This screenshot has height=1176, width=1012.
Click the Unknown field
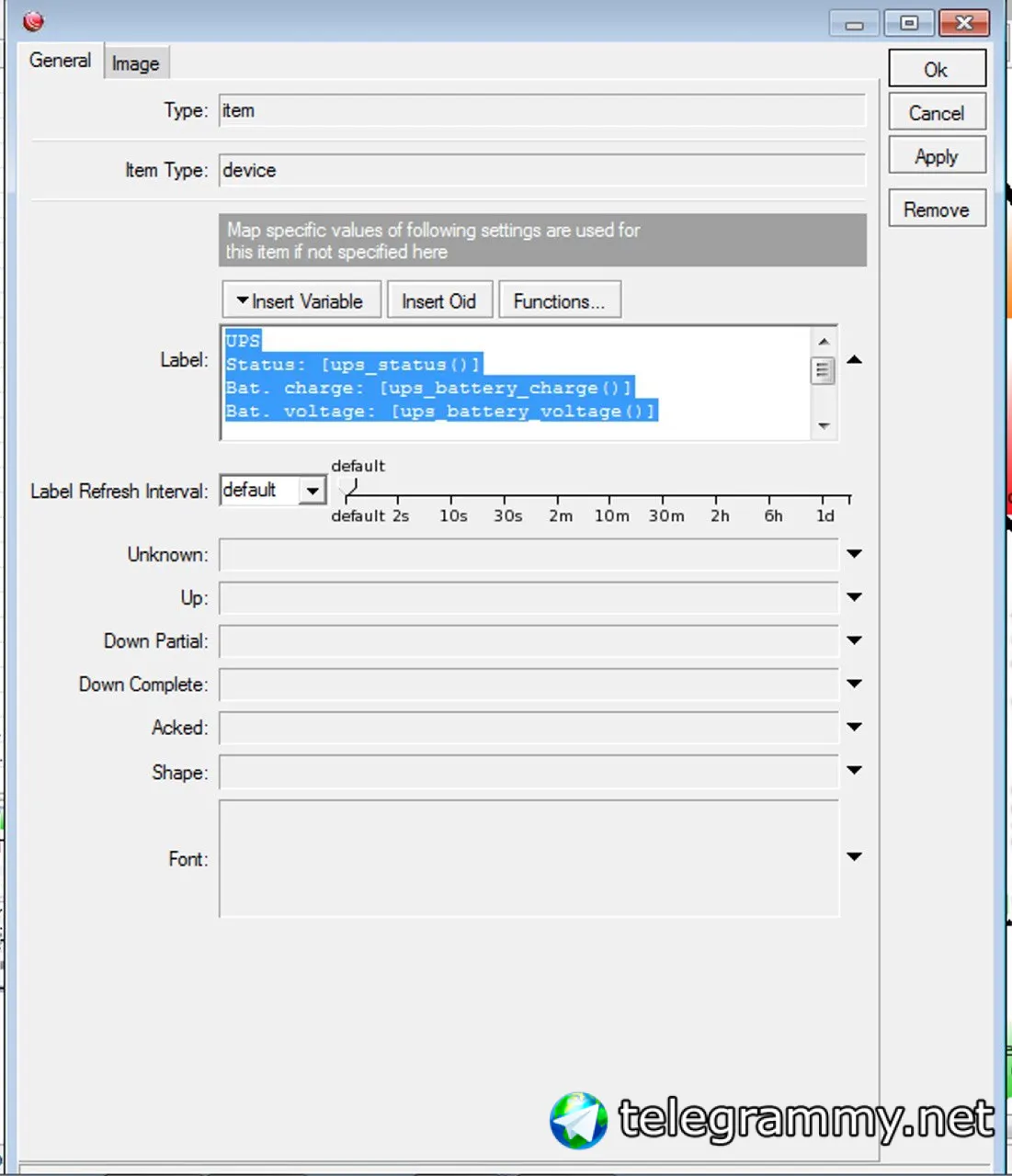529,555
